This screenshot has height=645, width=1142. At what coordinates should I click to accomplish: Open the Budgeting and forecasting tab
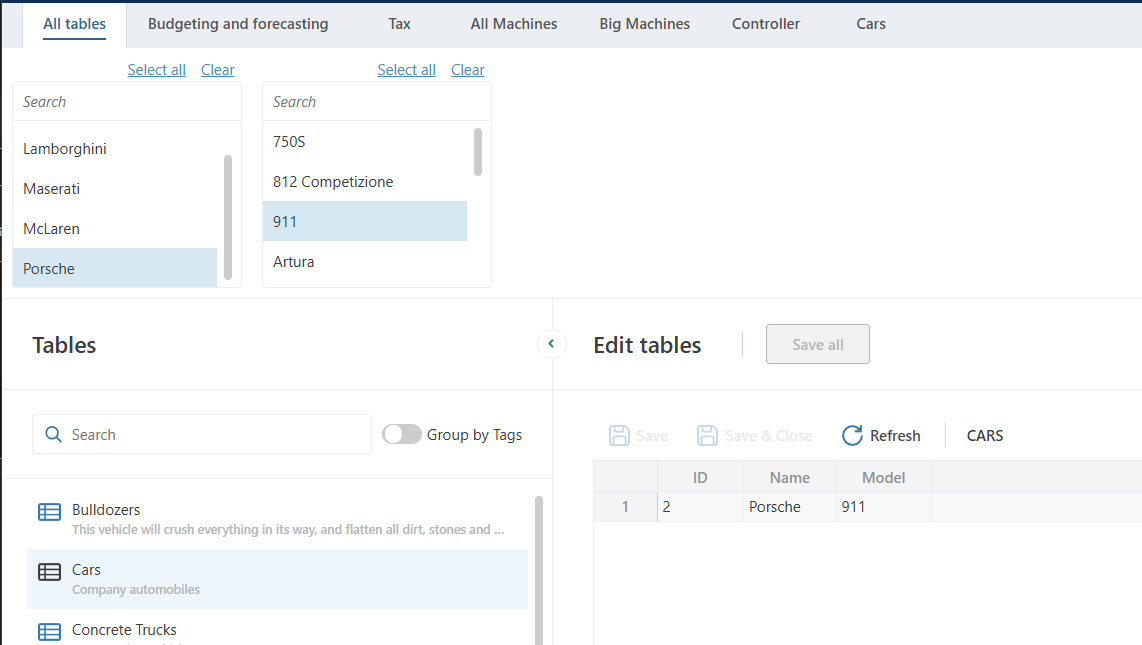tap(238, 24)
